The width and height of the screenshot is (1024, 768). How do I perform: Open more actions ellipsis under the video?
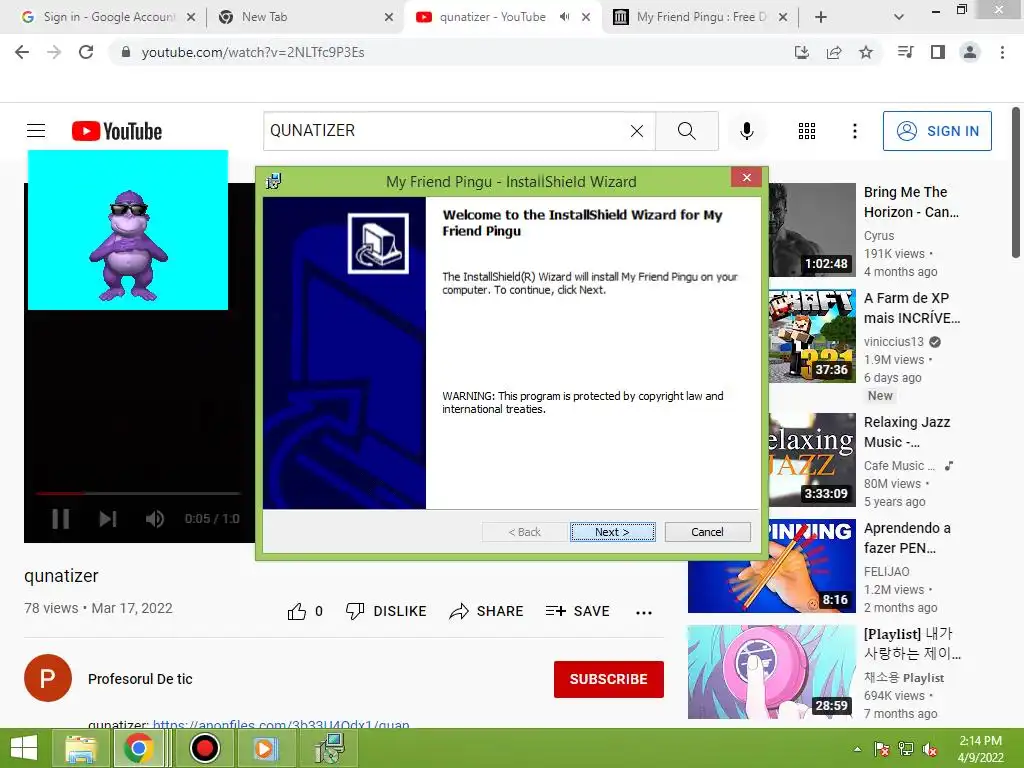pos(644,612)
